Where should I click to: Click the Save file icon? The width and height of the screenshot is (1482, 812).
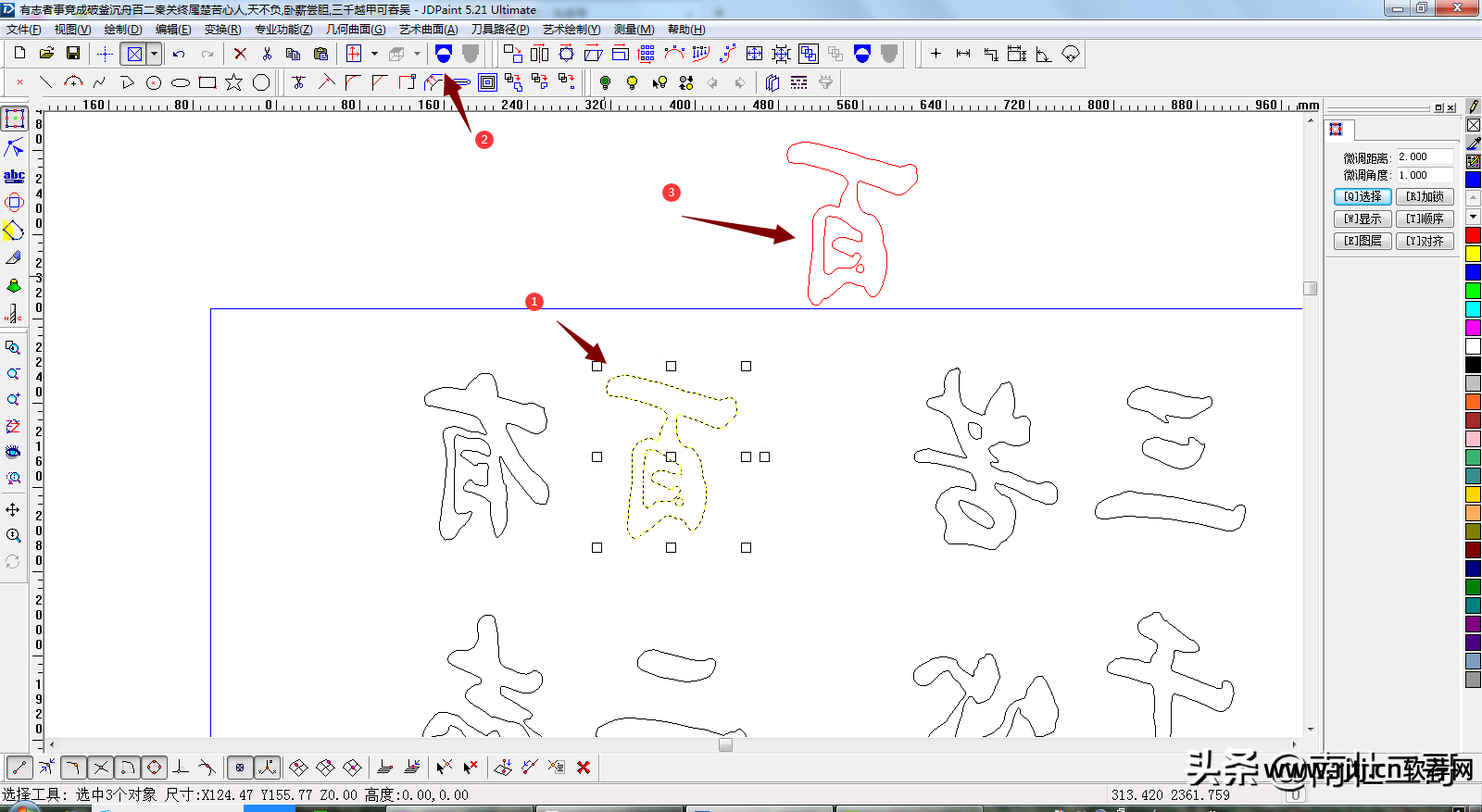(73, 54)
